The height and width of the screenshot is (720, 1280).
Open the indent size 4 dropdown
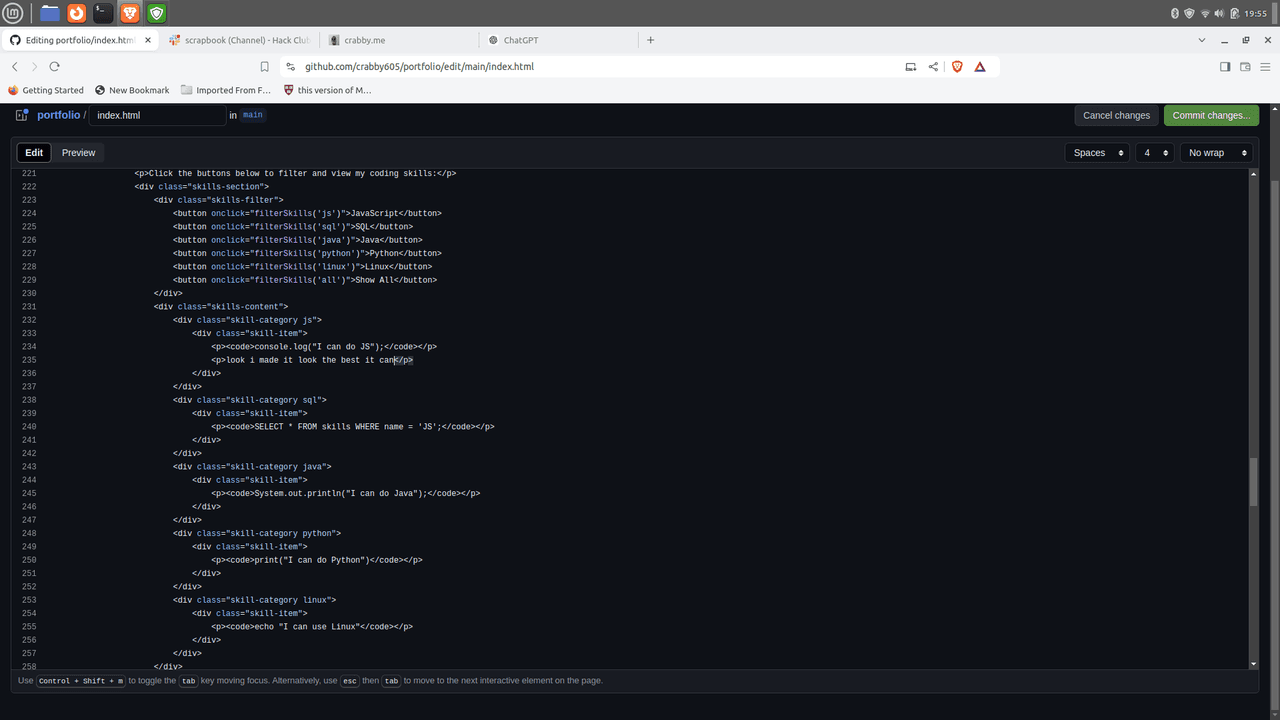[x=1154, y=153]
